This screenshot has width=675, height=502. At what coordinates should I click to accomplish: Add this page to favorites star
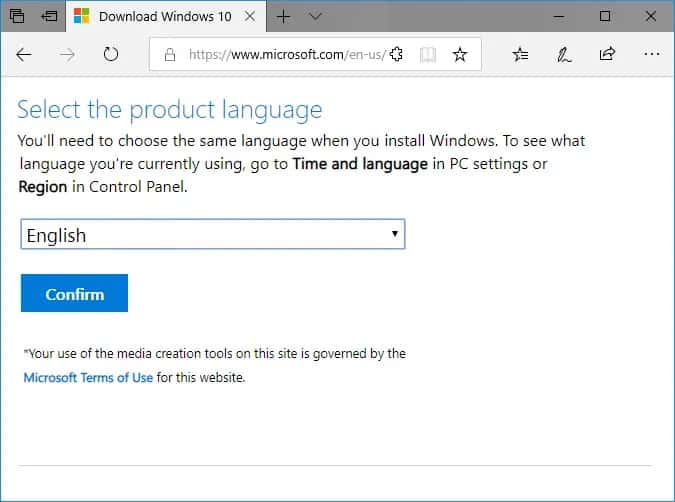[x=460, y=54]
